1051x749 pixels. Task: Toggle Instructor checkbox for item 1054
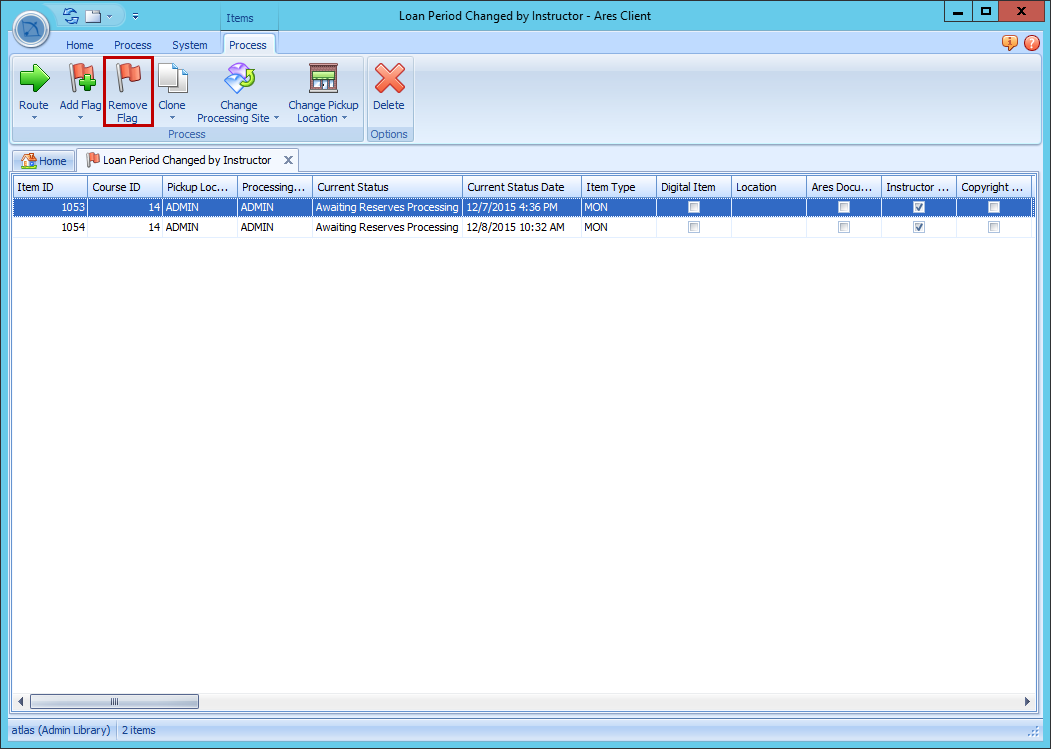click(919, 227)
